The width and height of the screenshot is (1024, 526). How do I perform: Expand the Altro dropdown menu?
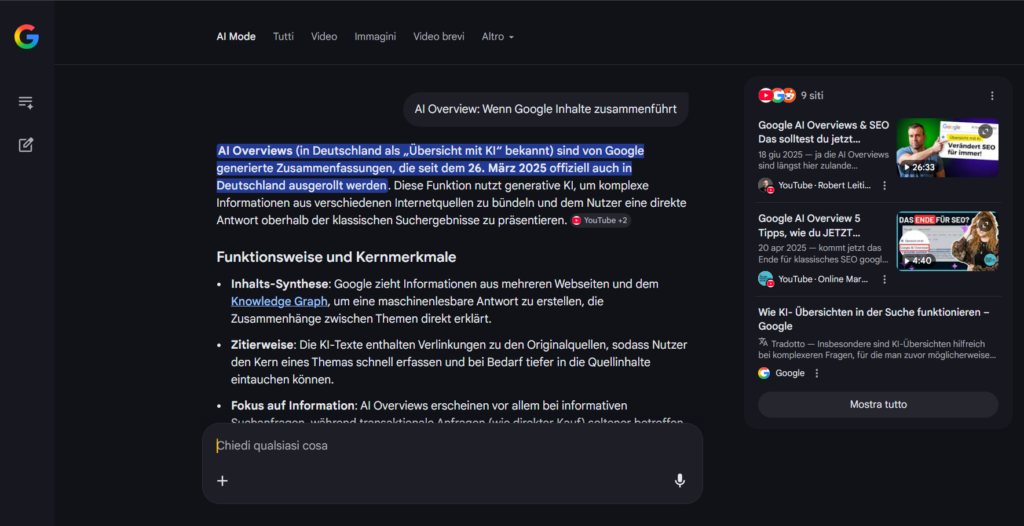(x=498, y=37)
